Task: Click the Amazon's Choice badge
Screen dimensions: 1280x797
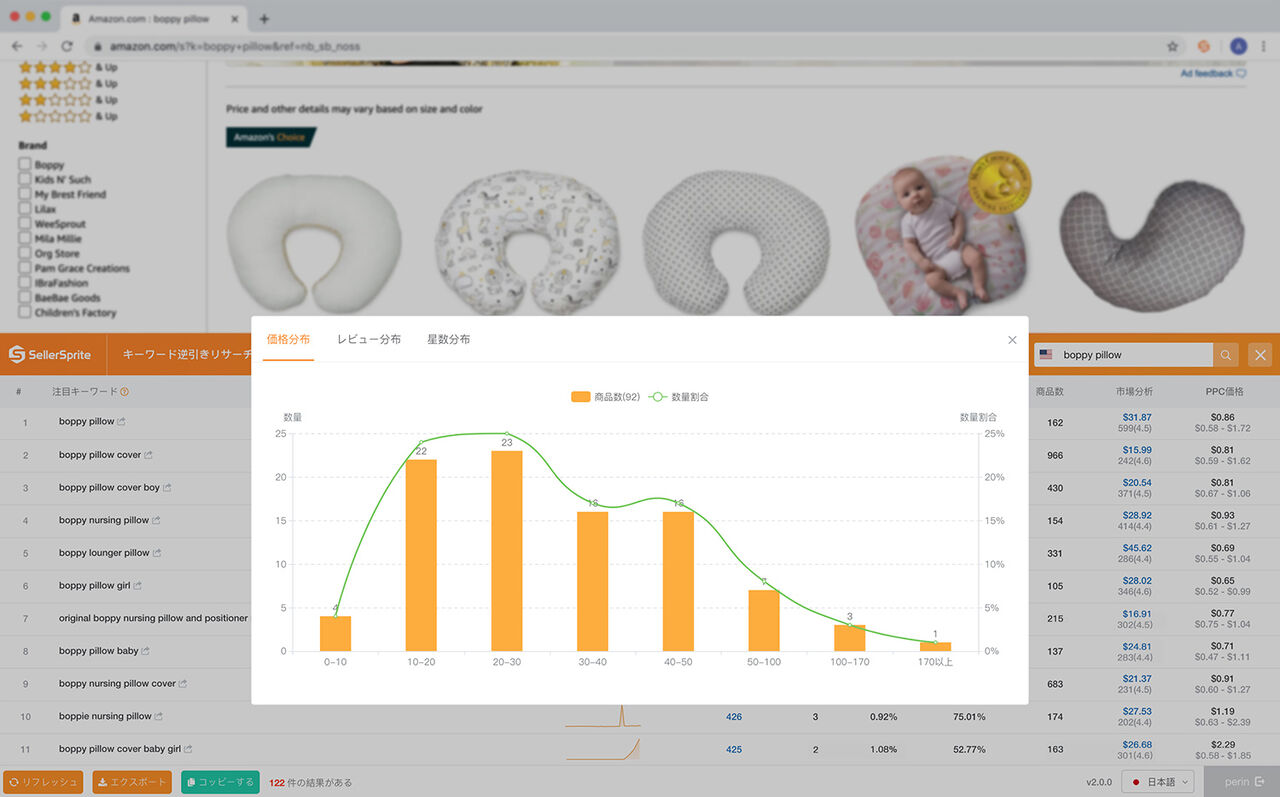Action: pos(270,137)
